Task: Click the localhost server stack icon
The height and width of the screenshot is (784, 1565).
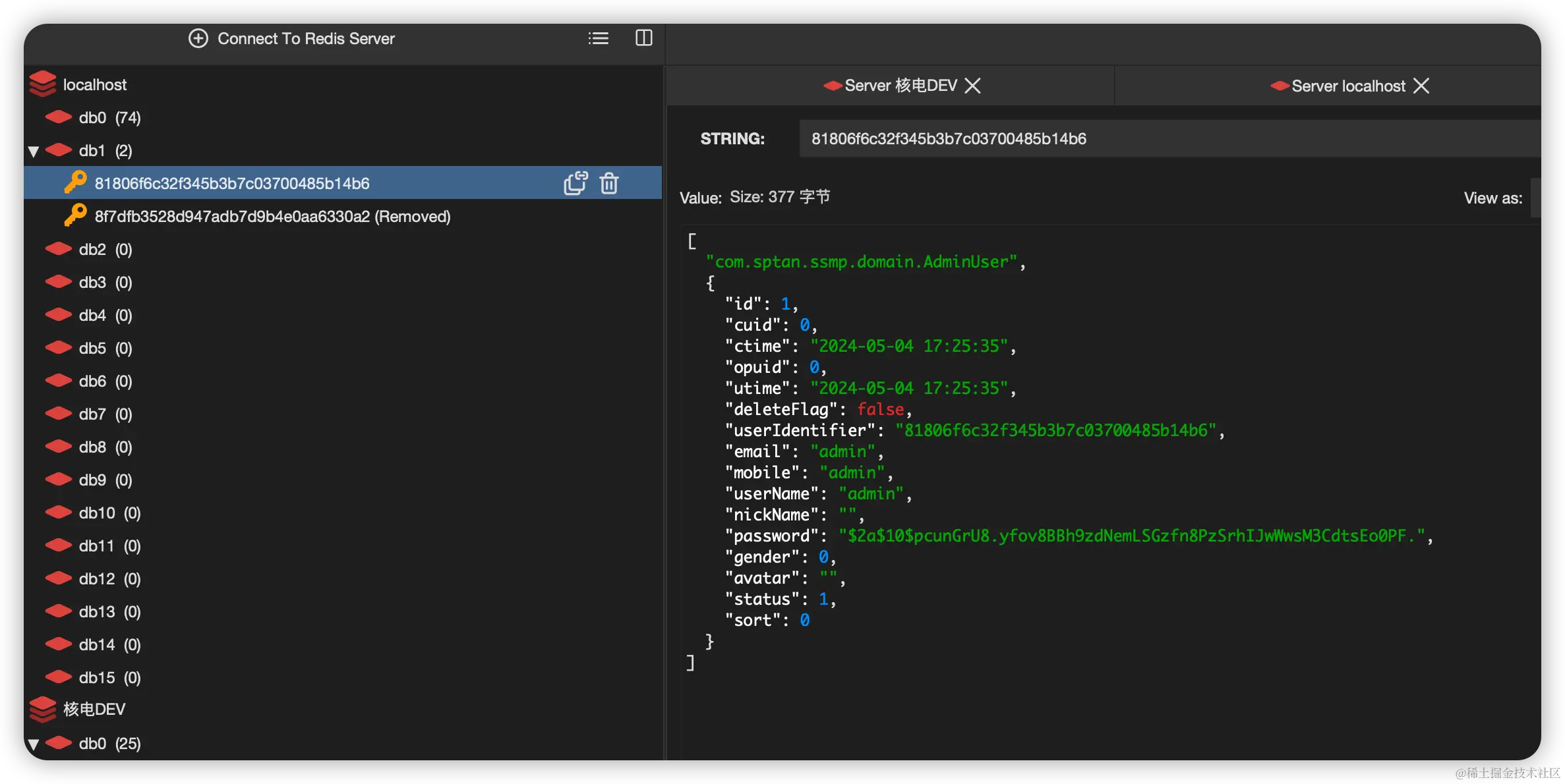Action: pos(43,84)
